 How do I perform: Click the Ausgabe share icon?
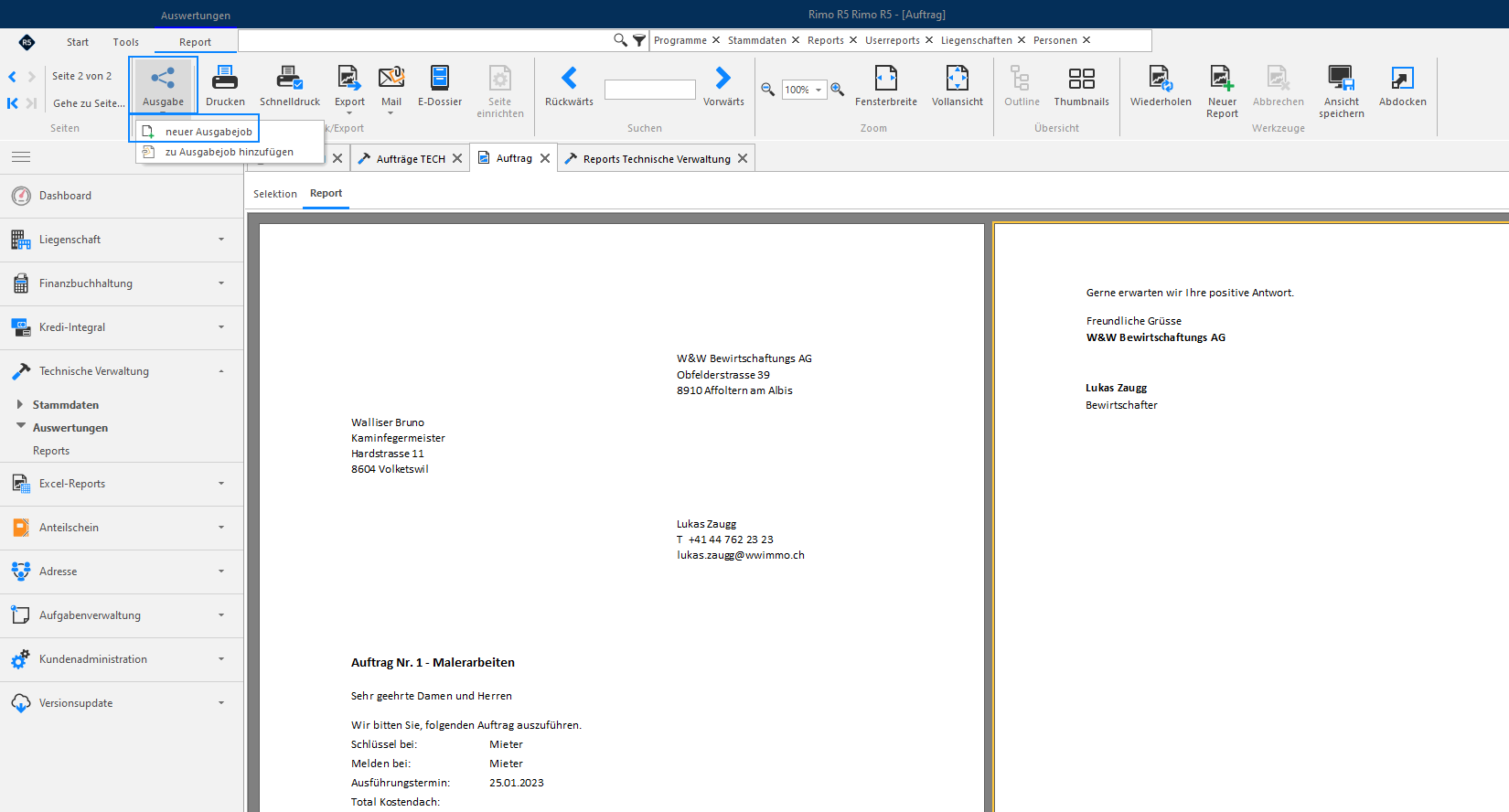(x=163, y=79)
